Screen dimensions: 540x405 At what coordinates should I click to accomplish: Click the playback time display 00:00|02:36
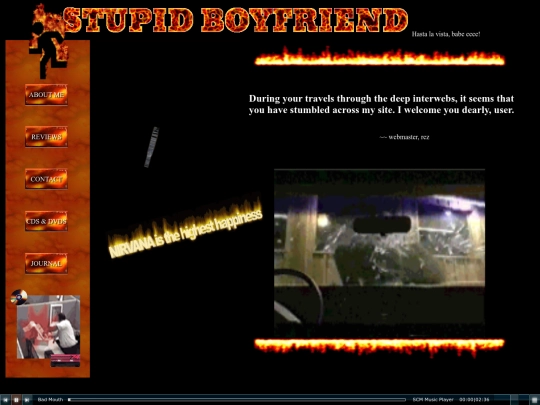coord(474,400)
